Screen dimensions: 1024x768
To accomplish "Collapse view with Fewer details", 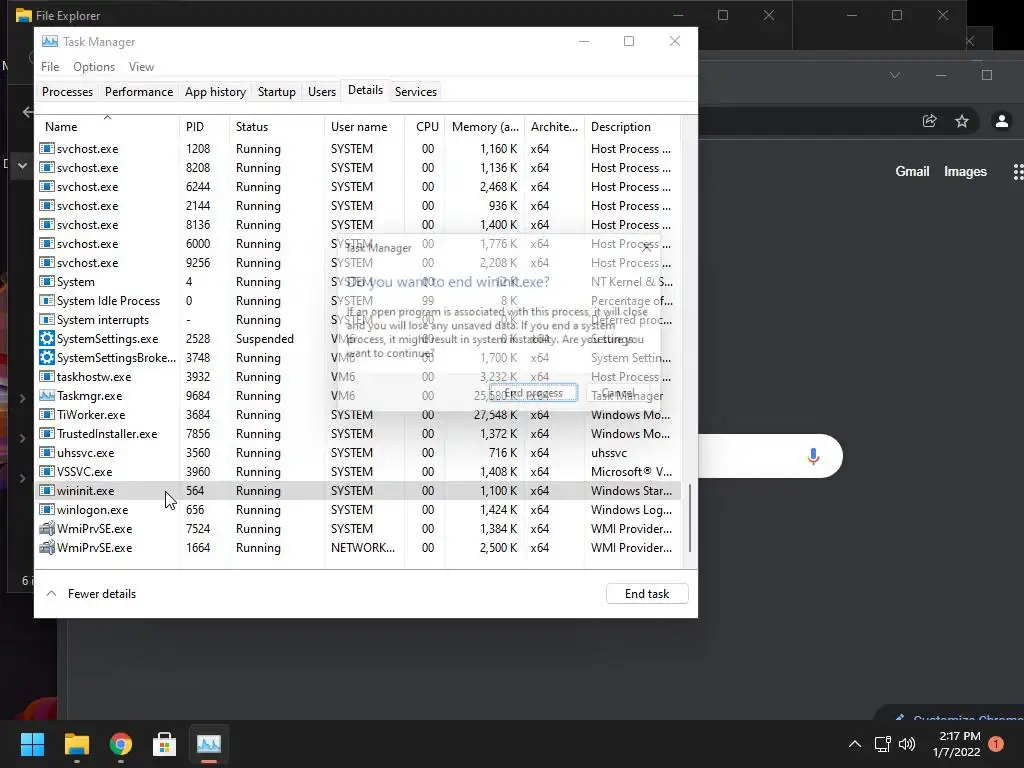I will coord(91,594).
